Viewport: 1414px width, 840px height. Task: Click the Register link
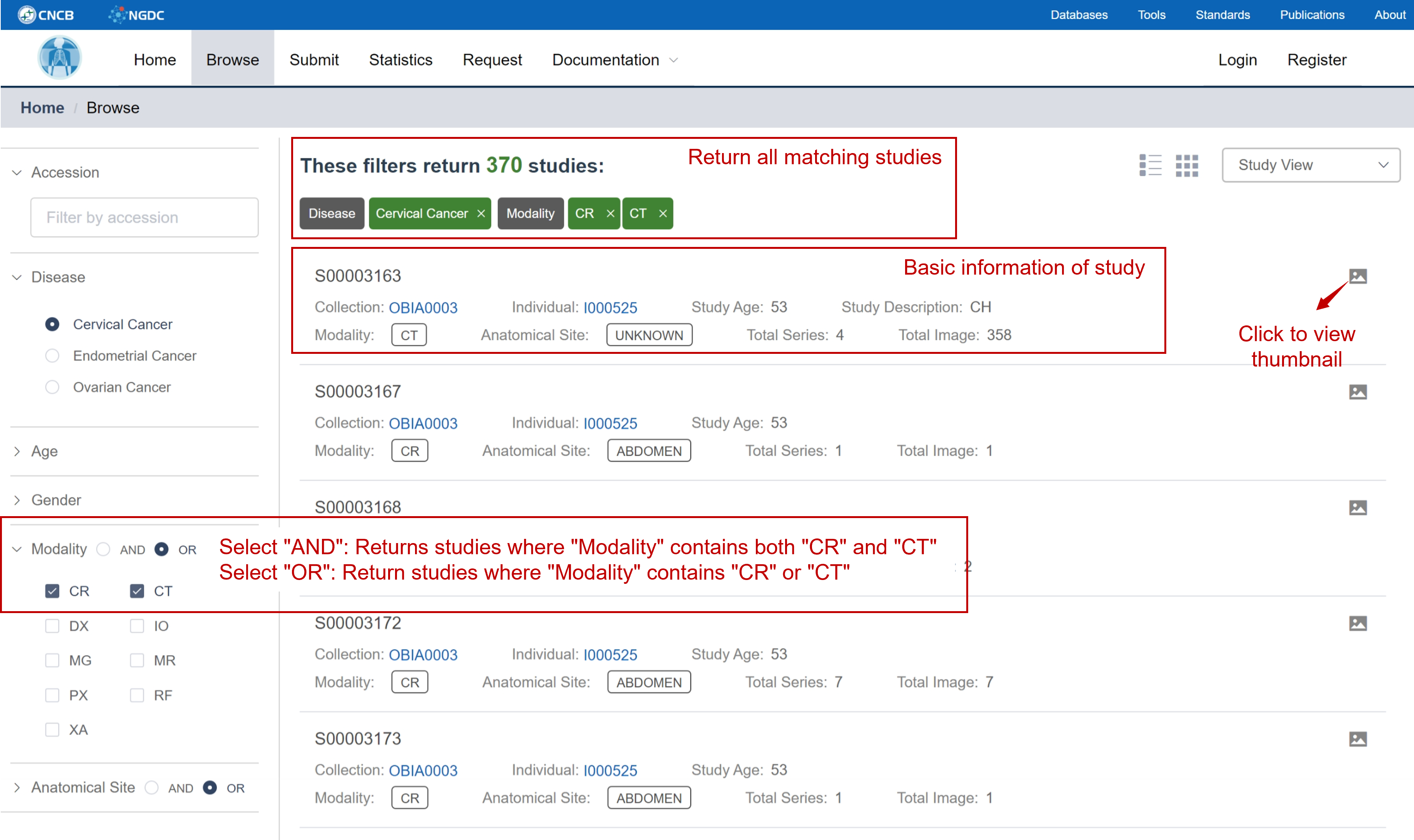point(1317,60)
